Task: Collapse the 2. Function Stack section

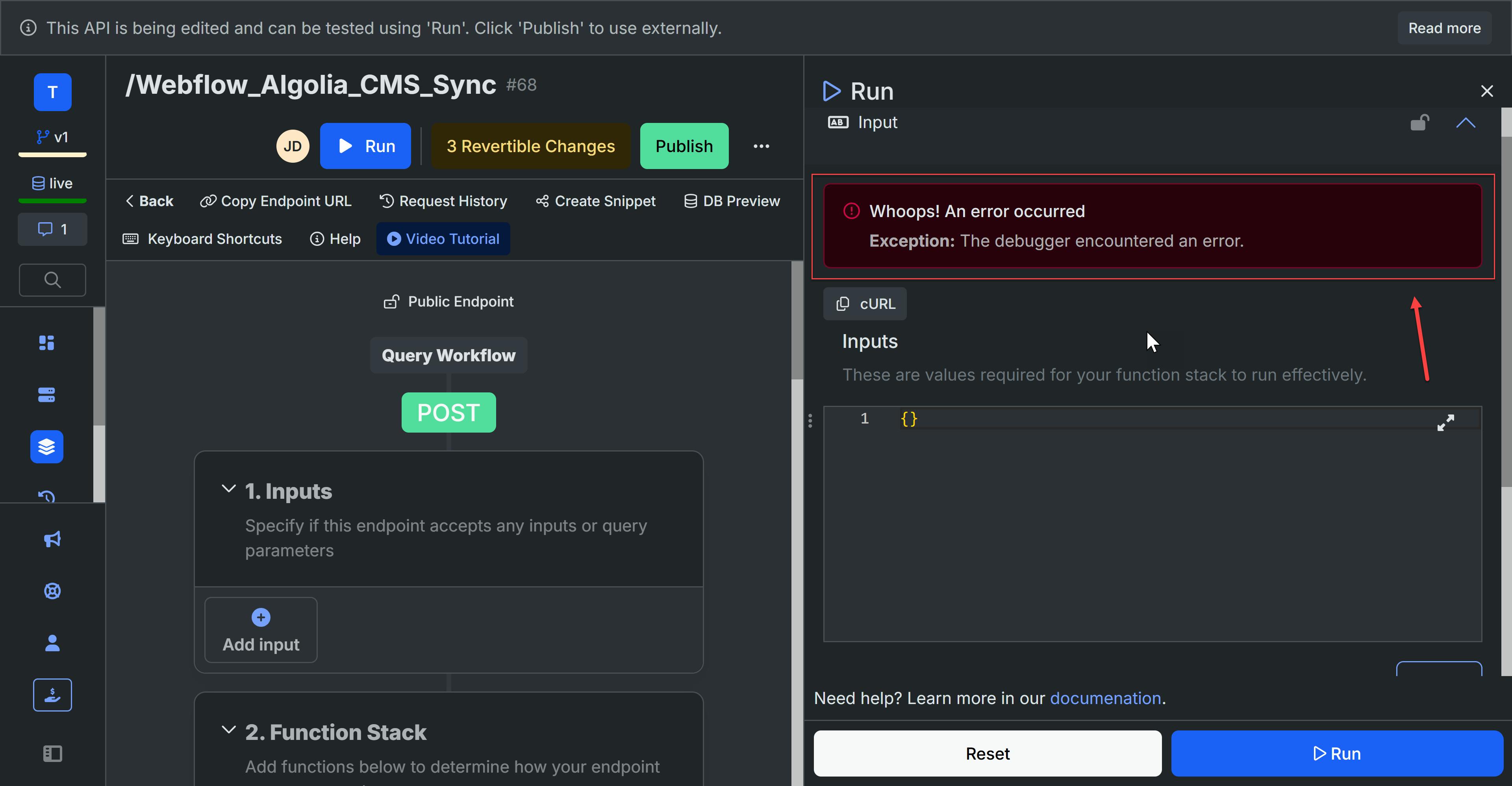Action: pos(228,730)
